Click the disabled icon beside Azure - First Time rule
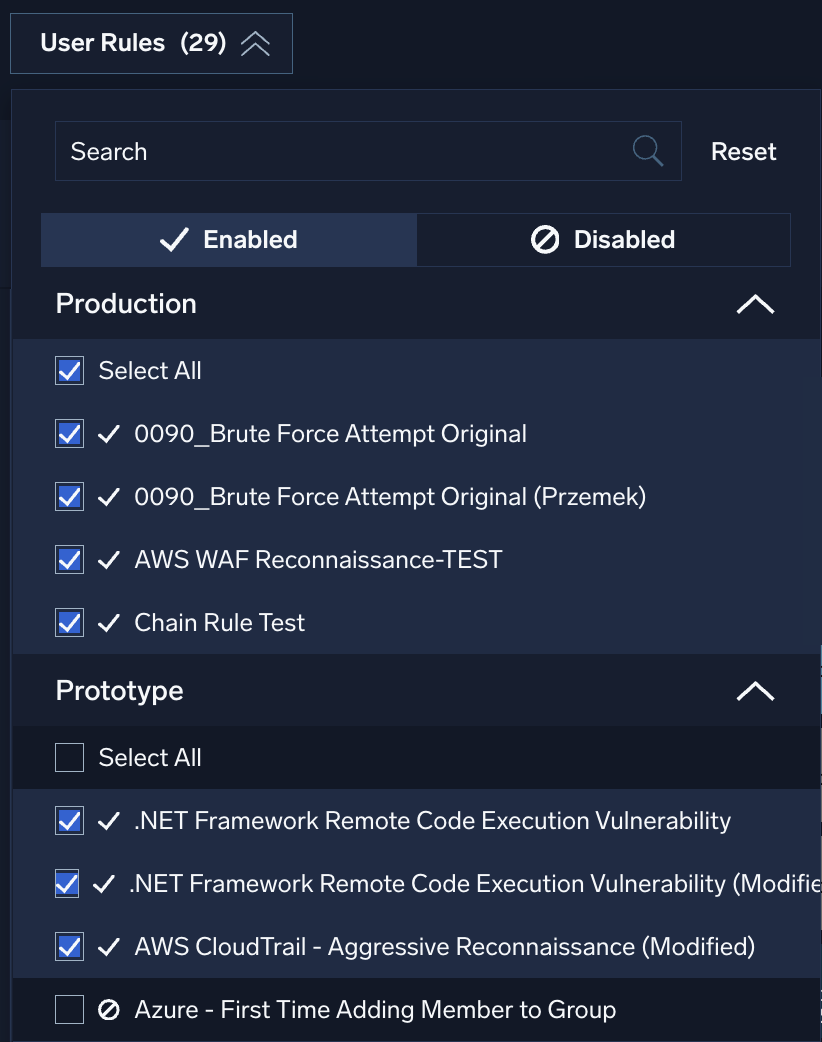The height and width of the screenshot is (1042, 822). point(109,1009)
